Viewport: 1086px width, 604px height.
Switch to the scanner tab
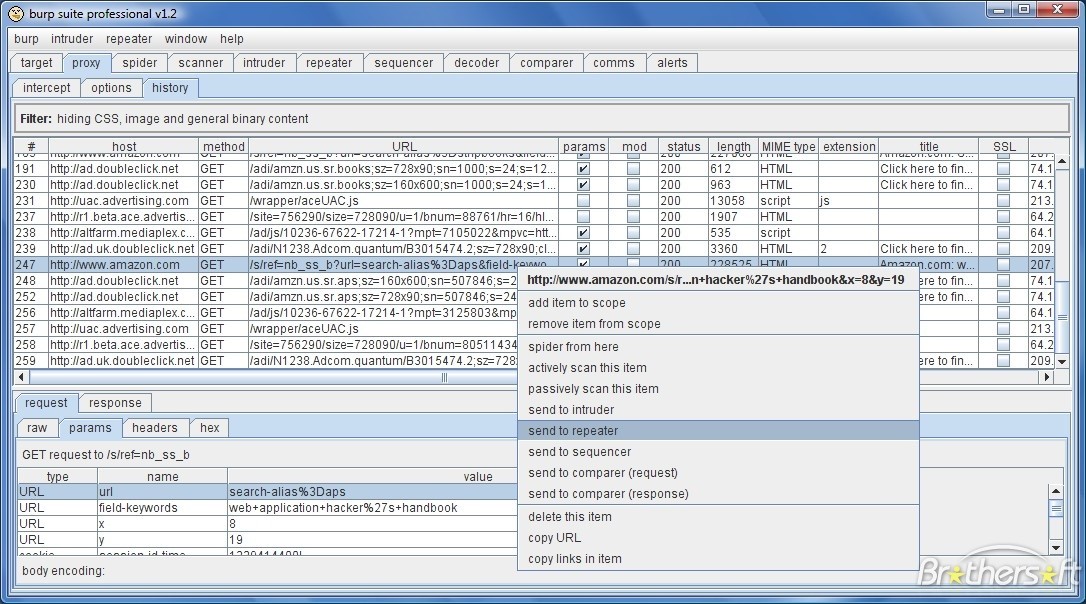click(201, 62)
